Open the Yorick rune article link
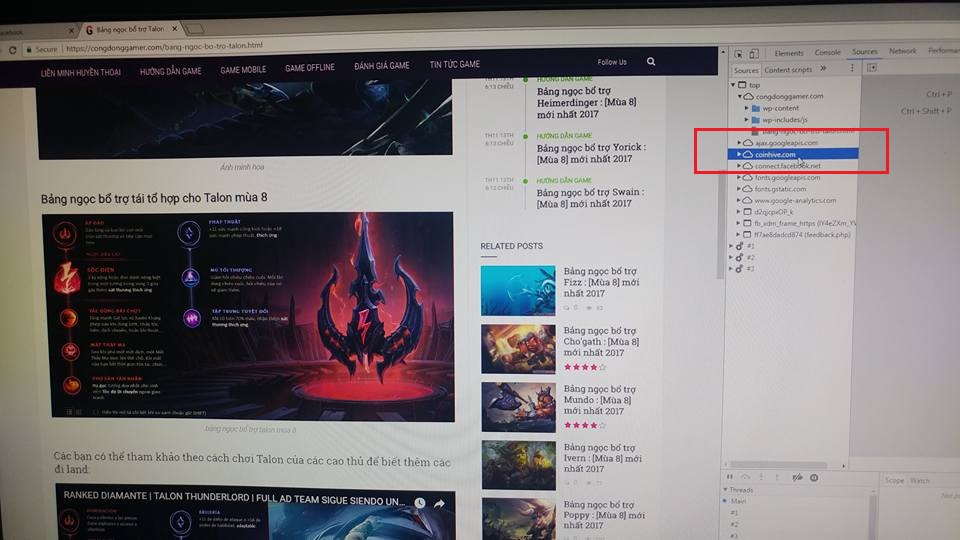 [x=591, y=153]
